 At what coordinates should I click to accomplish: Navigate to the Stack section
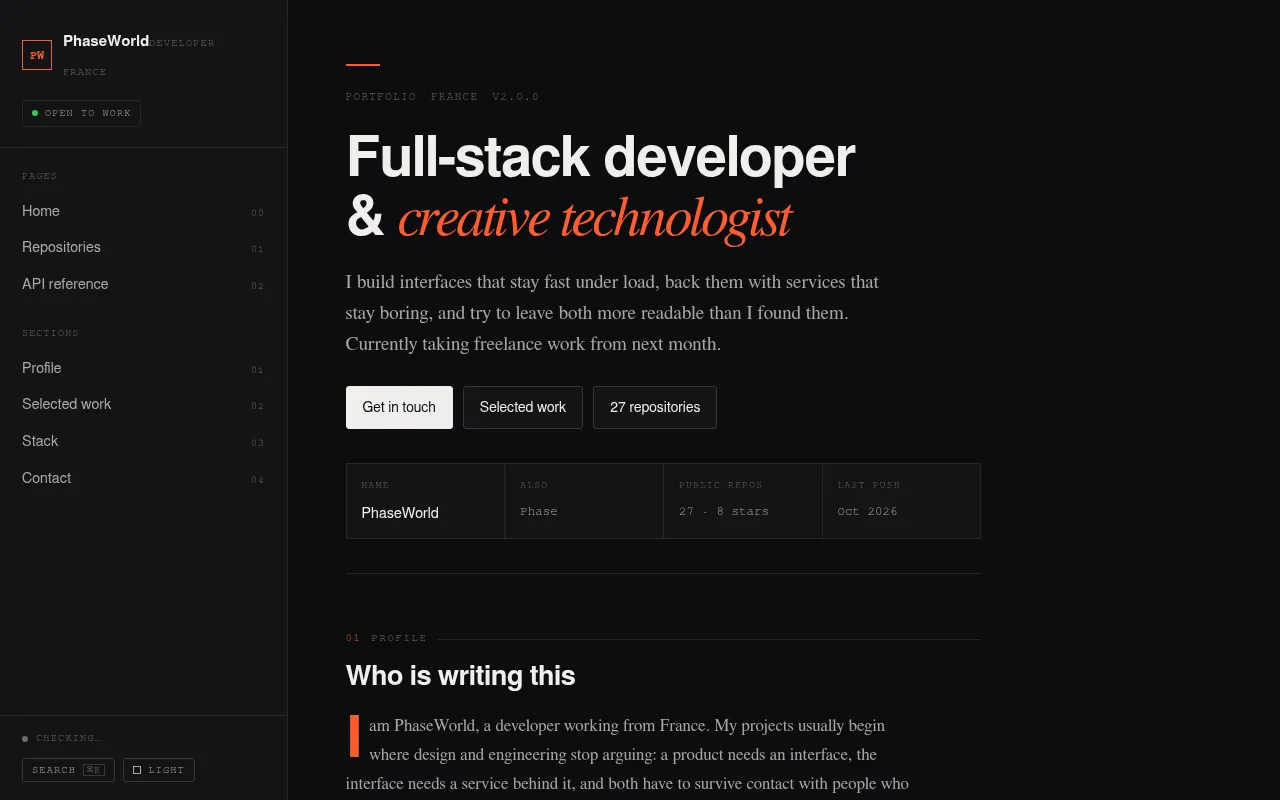pyautogui.click(x=143, y=441)
